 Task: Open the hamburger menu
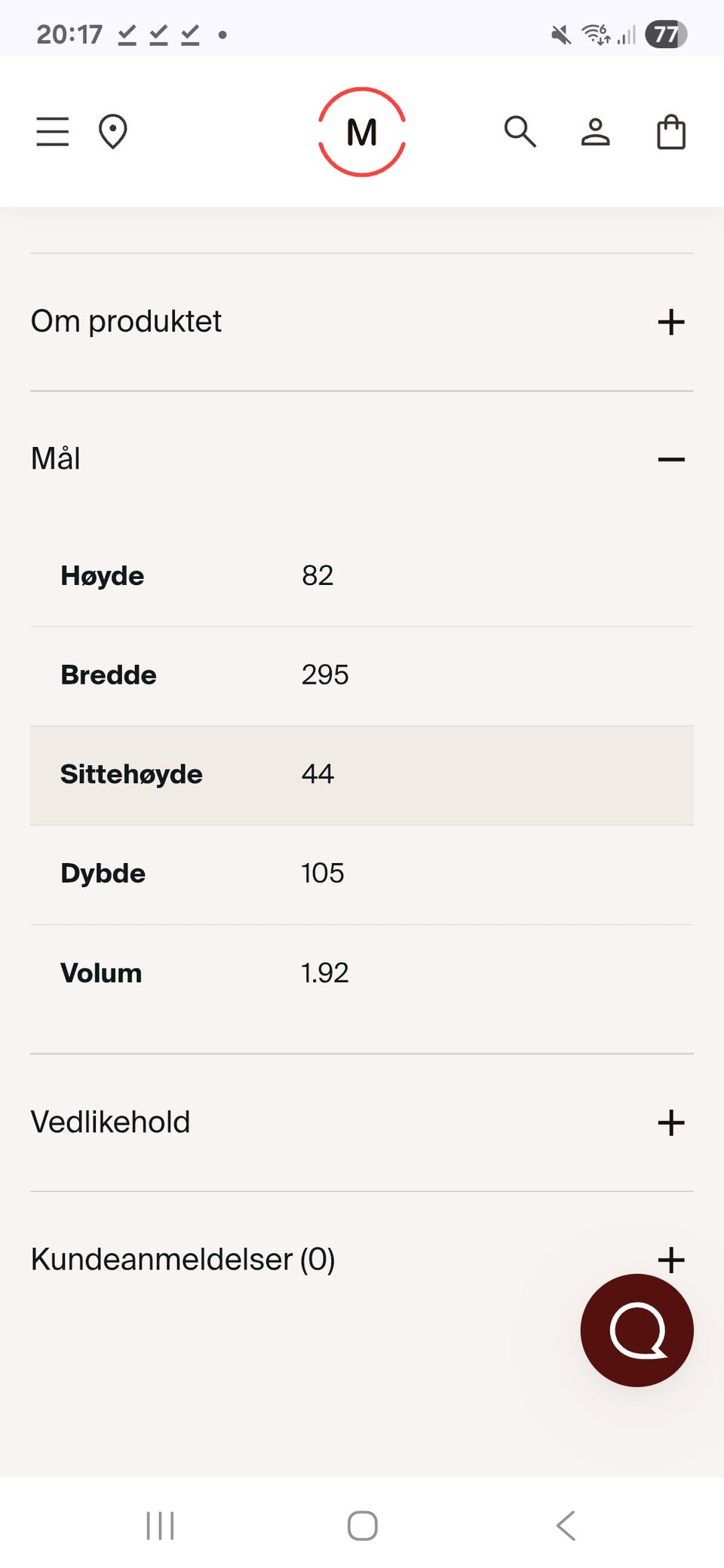point(53,132)
